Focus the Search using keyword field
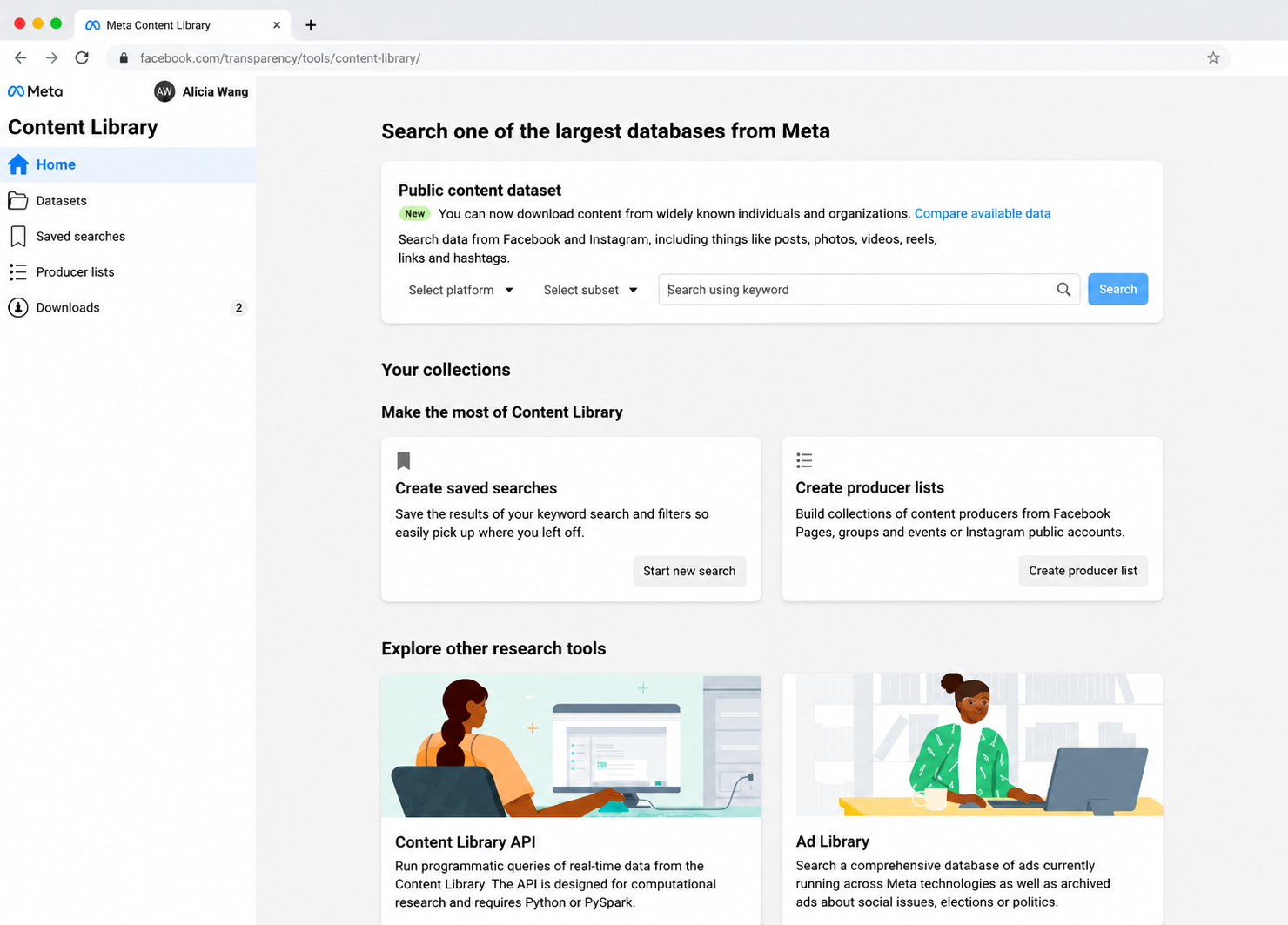This screenshot has width=1288, height=925. click(869, 290)
